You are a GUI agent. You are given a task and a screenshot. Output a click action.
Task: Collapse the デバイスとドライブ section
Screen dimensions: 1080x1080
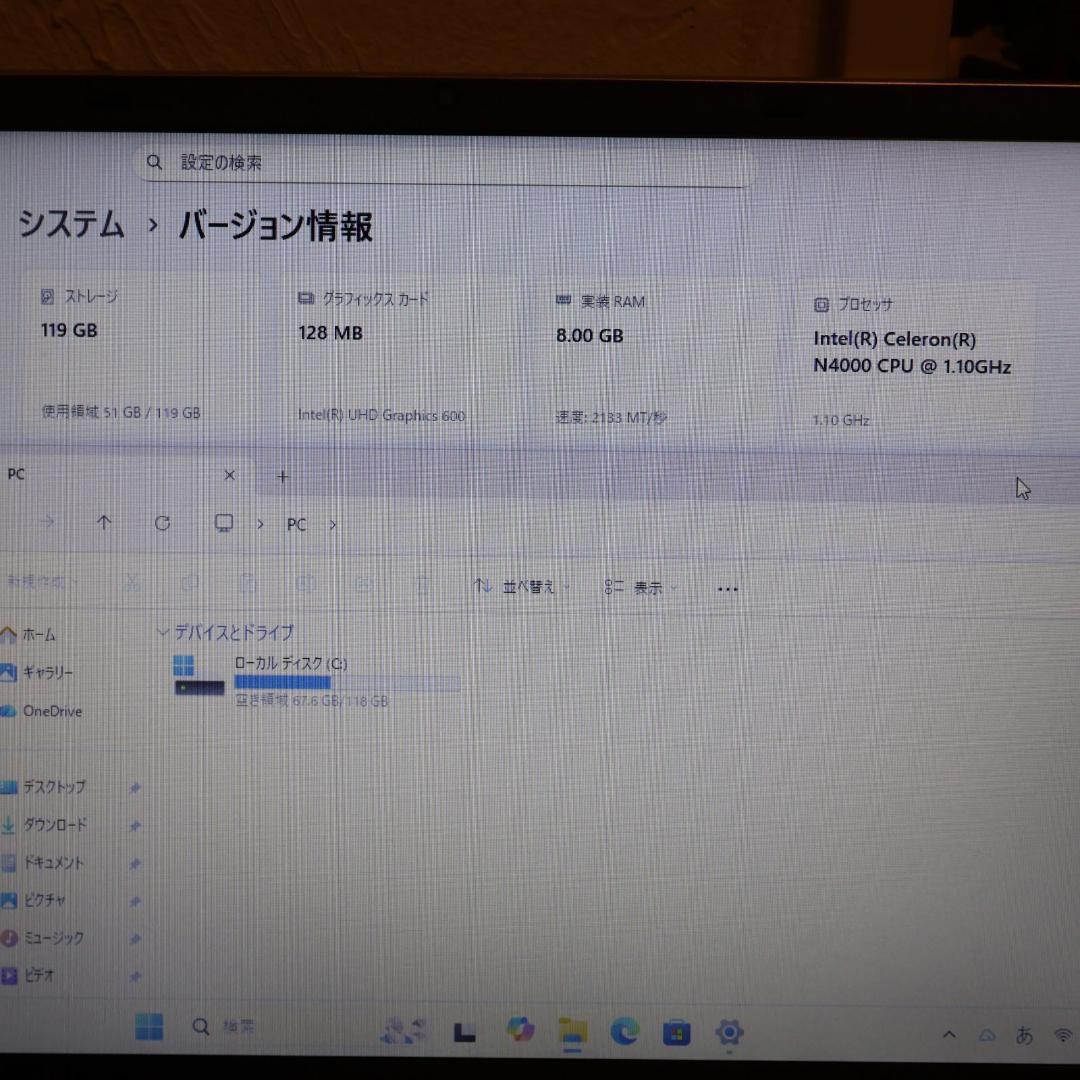tap(163, 632)
